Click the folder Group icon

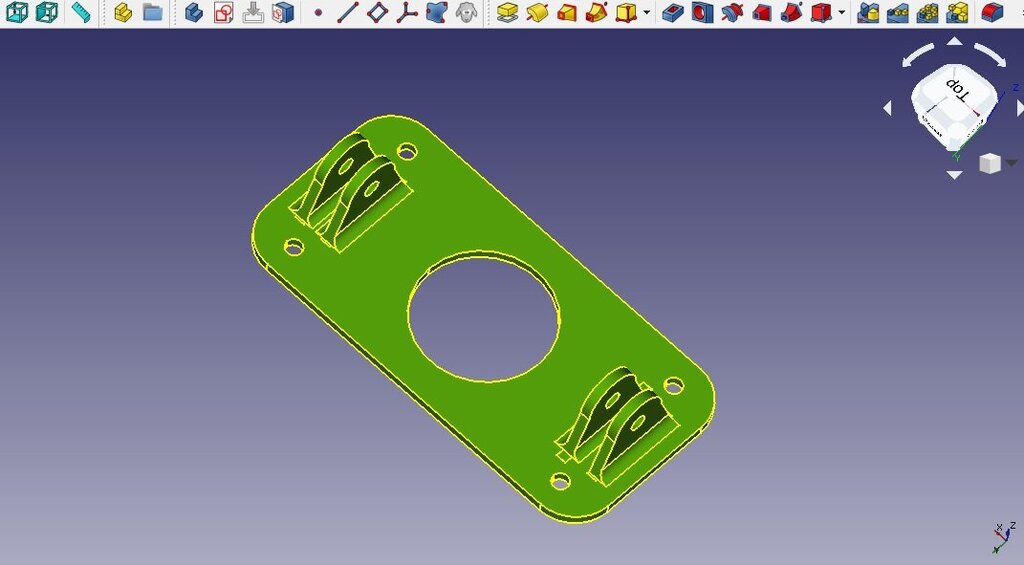pyautogui.click(x=152, y=13)
